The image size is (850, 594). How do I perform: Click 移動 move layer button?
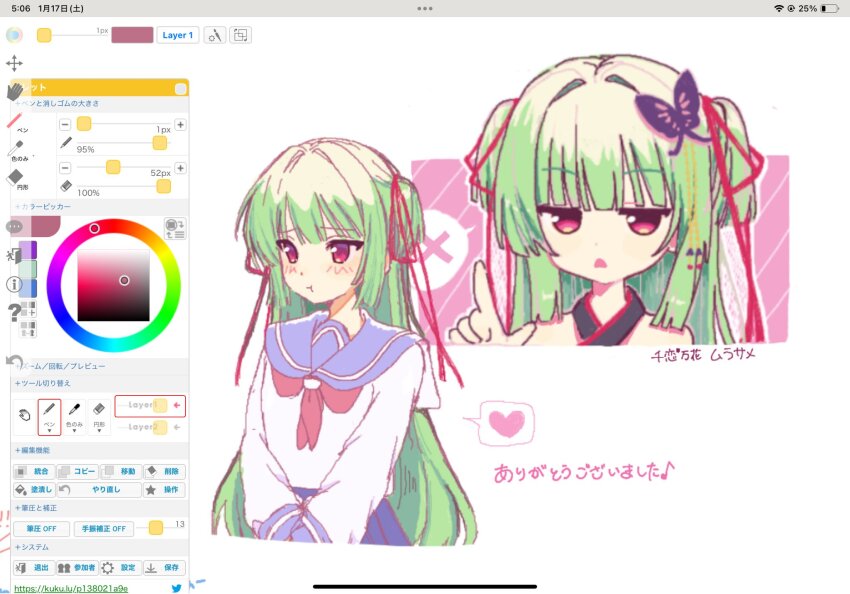point(121,472)
